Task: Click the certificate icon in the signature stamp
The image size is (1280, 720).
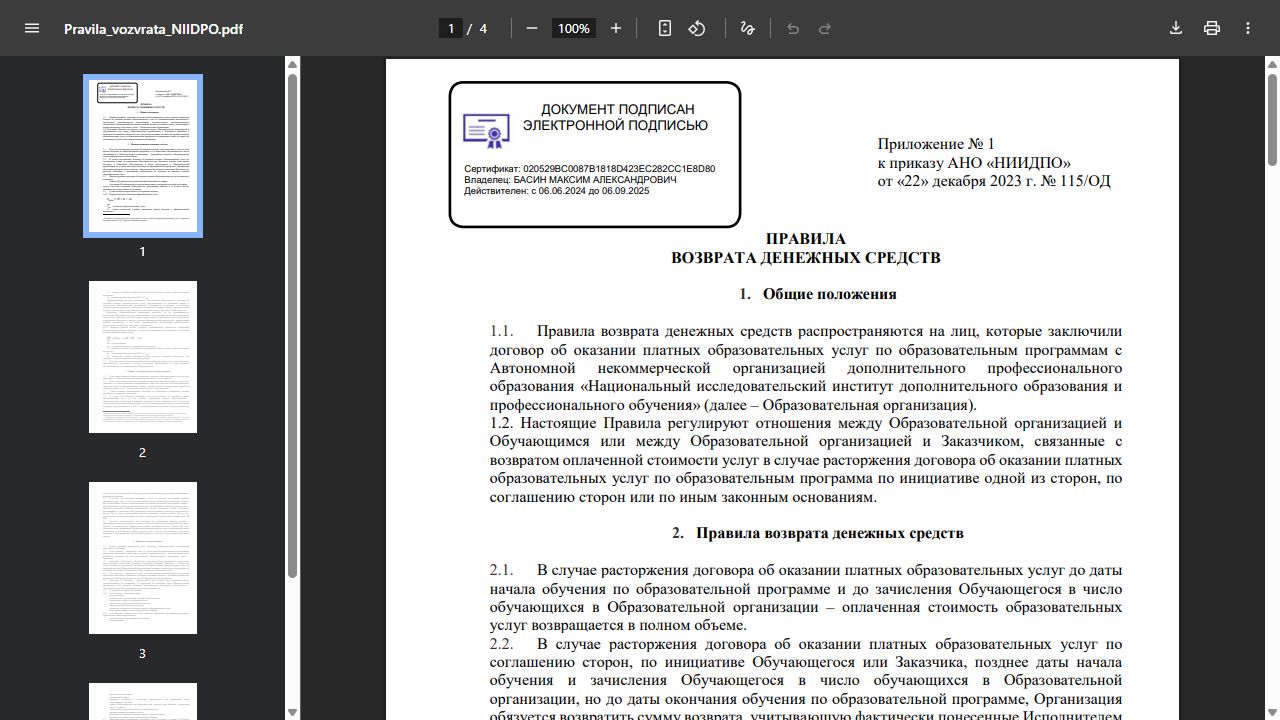Action: point(486,130)
